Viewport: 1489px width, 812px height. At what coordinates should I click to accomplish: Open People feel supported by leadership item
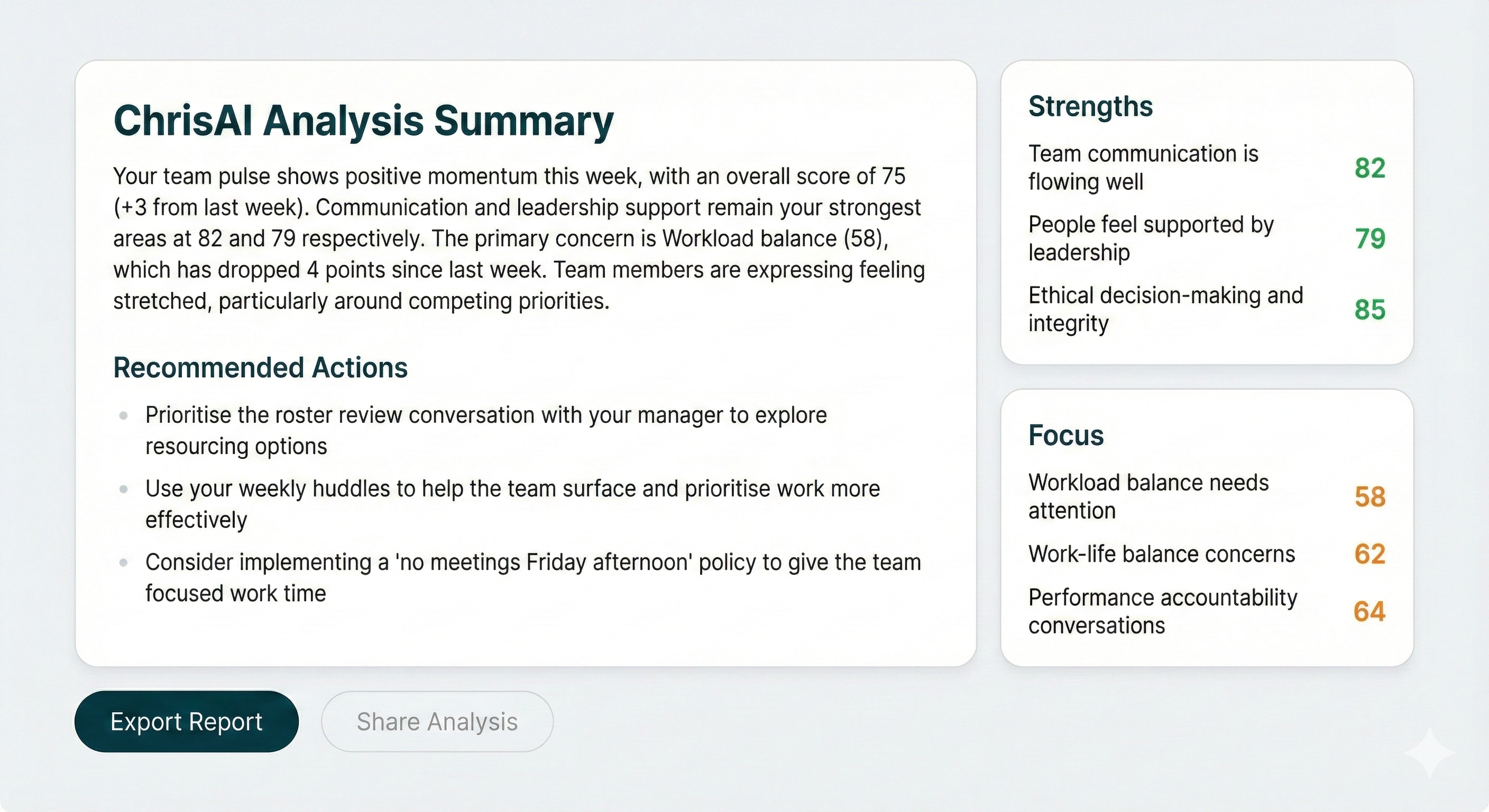tap(1150, 238)
